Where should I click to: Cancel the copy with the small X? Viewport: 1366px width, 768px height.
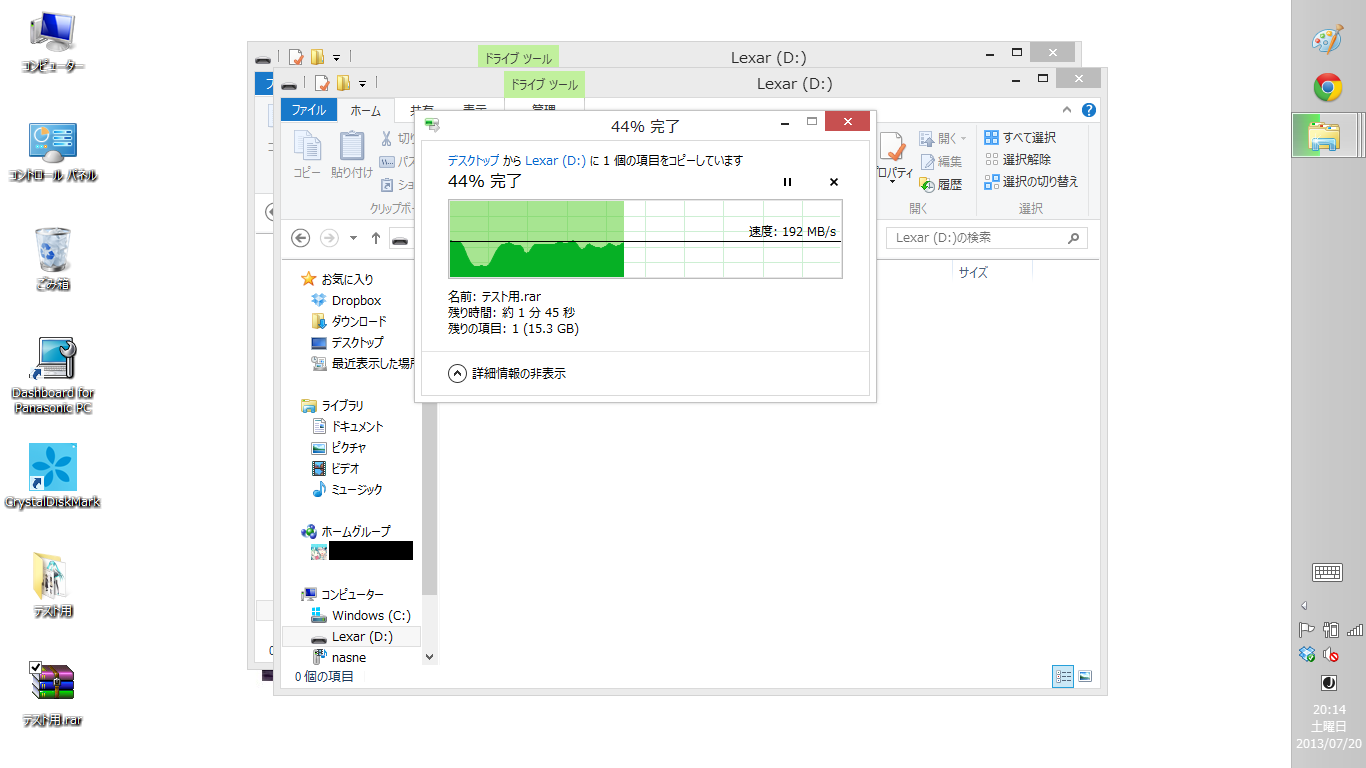click(x=834, y=182)
